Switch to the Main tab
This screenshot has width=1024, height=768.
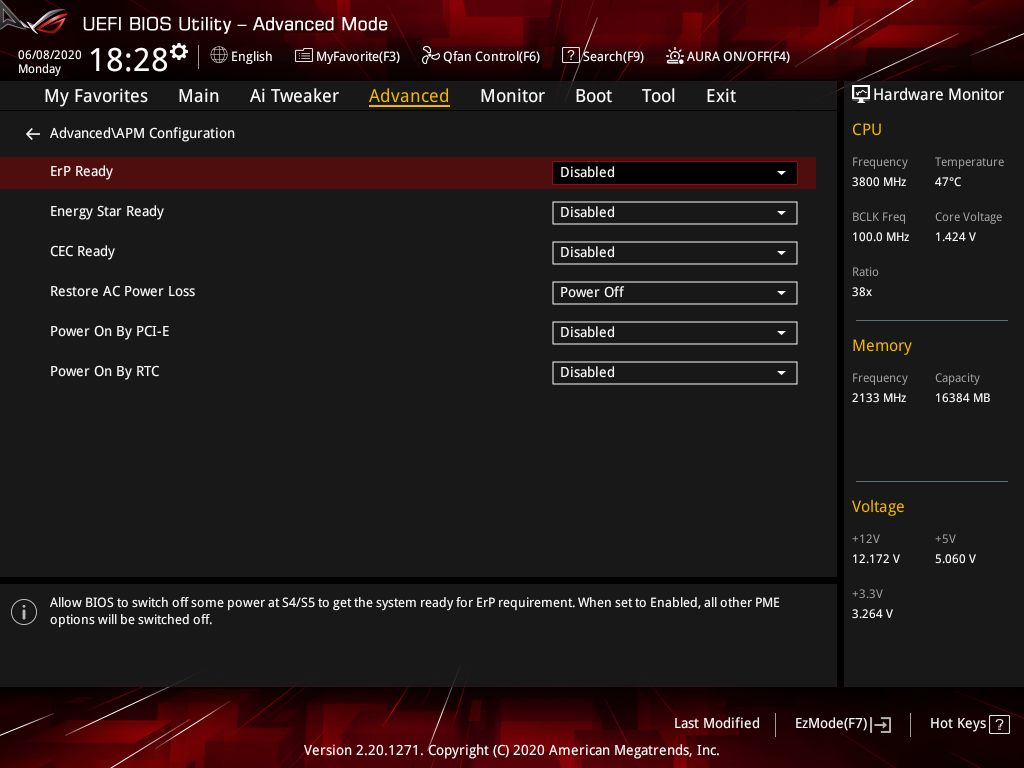(199, 96)
